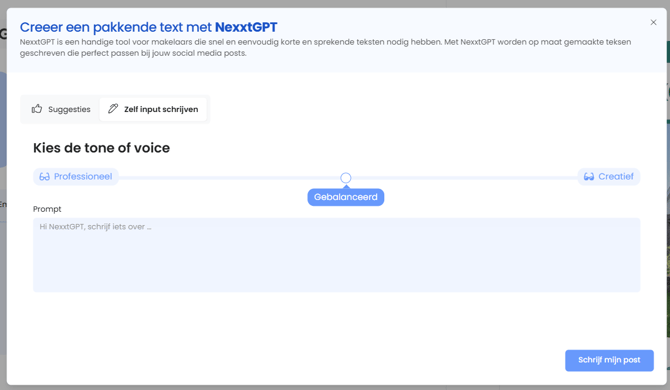This screenshot has height=390, width=670.
Task: Click the dimmed backdrop left of dialog
Action: pyautogui.click(x=3, y=256)
